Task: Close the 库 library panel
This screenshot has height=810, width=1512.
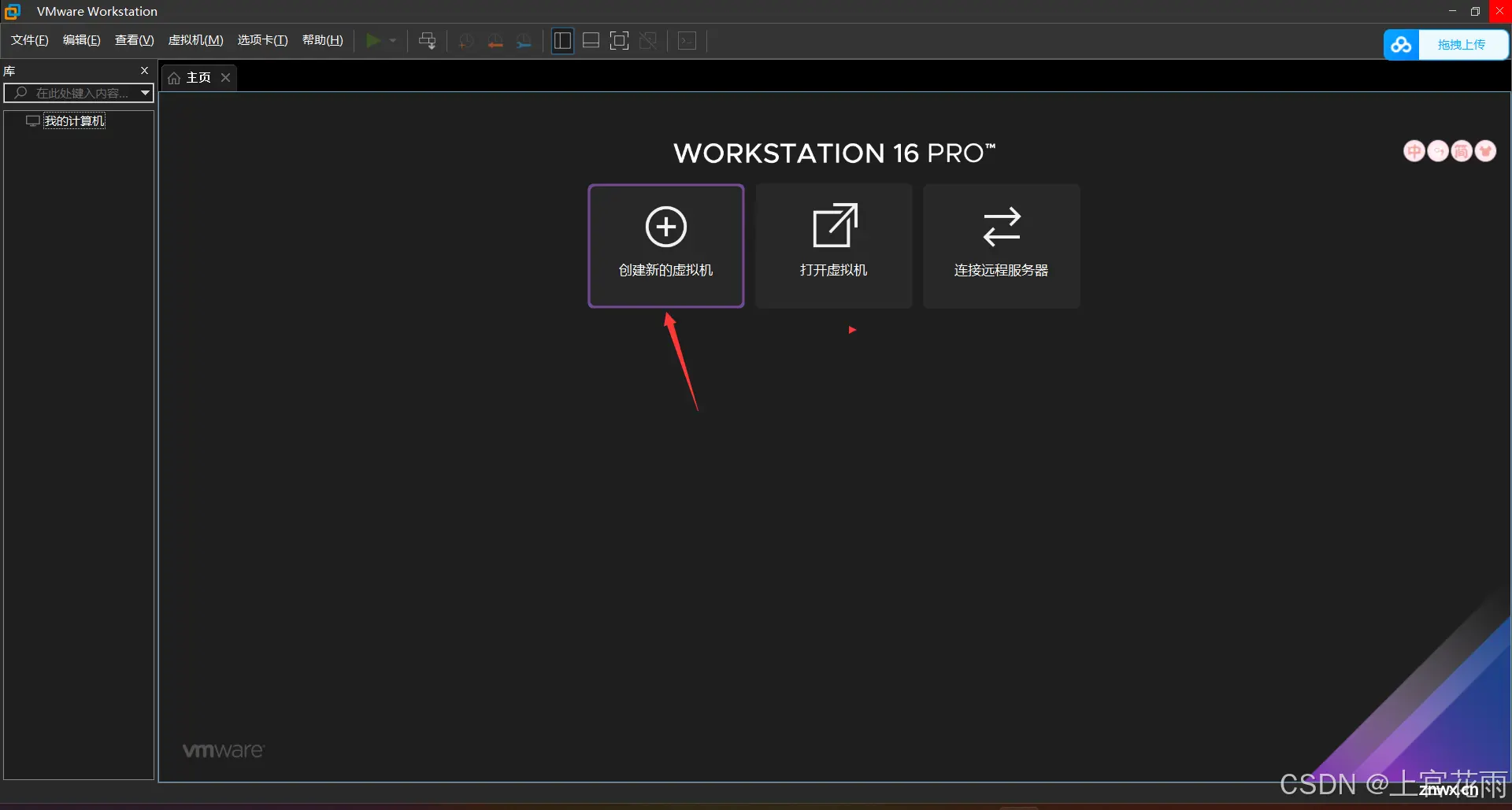Action: tap(144, 71)
